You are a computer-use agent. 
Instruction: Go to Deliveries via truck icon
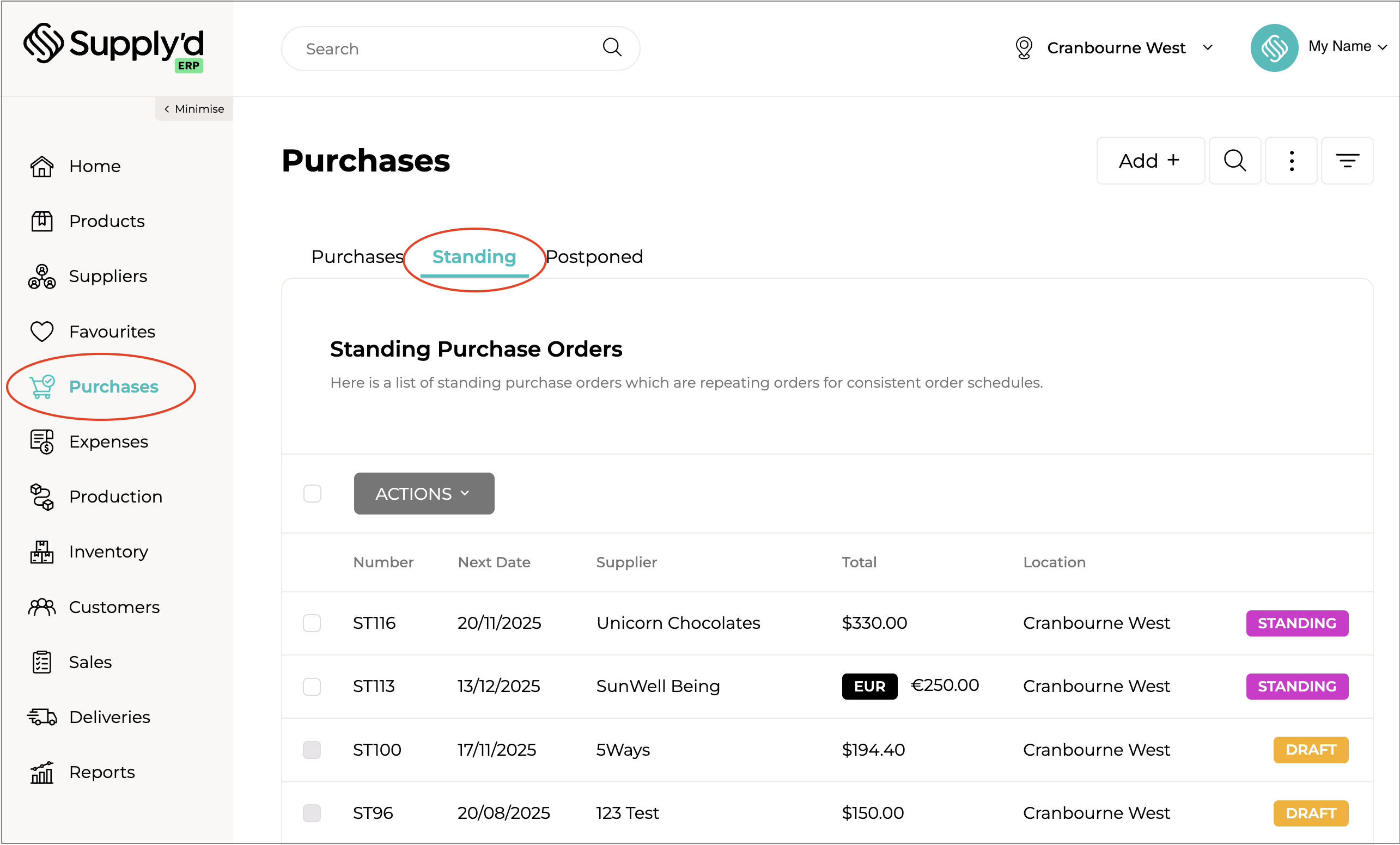(41, 717)
